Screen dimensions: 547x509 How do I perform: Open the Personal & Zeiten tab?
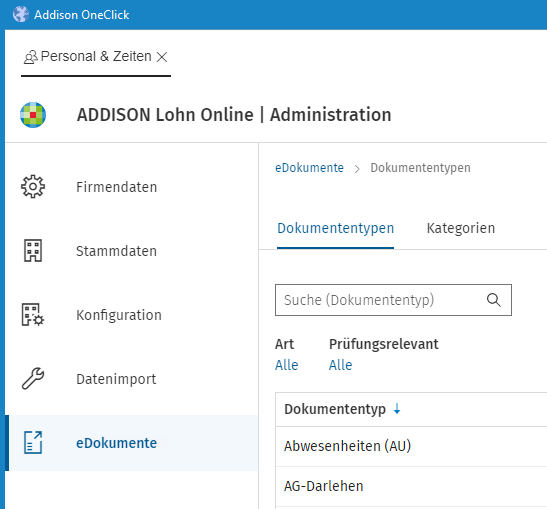click(96, 57)
